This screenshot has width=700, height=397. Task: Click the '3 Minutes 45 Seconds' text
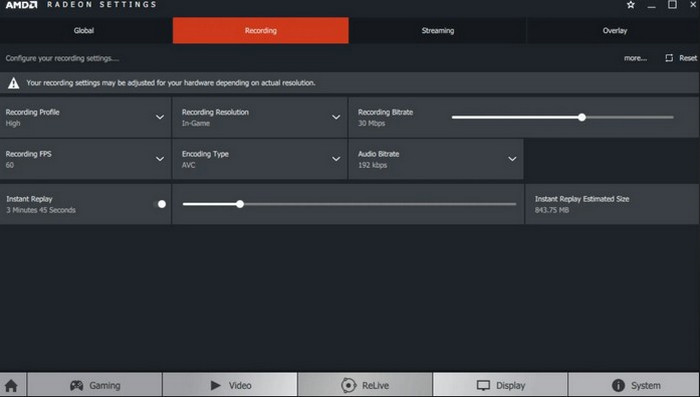coord(41,210)
